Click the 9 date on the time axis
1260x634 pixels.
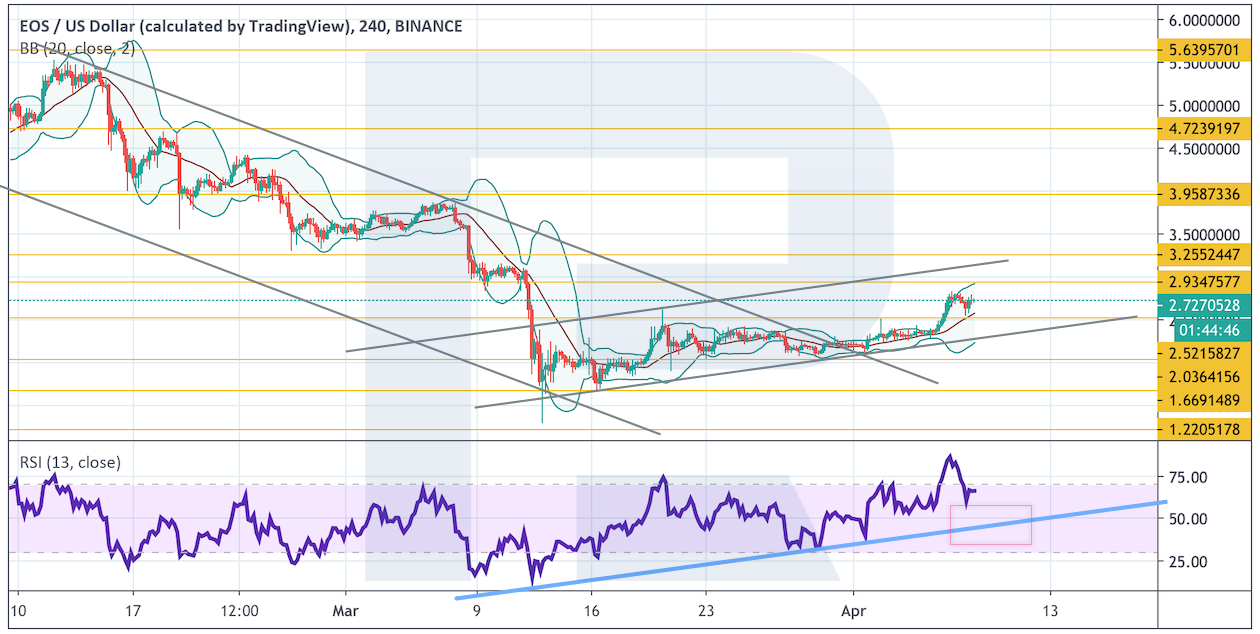coord(477,609)
